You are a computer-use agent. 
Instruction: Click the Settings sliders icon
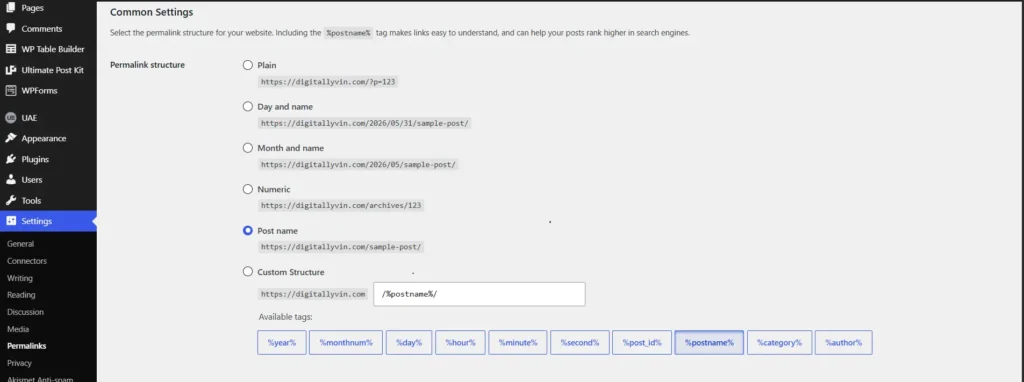click(10, 221)
